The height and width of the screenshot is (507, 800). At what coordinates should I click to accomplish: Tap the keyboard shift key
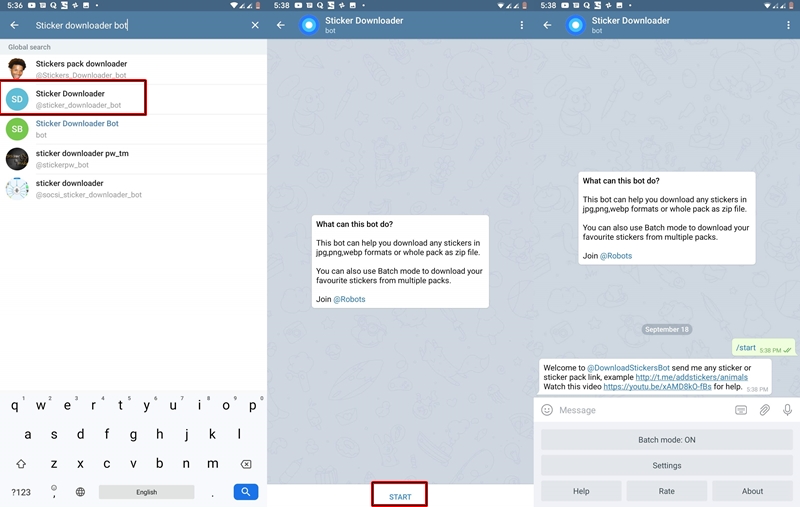21,464
